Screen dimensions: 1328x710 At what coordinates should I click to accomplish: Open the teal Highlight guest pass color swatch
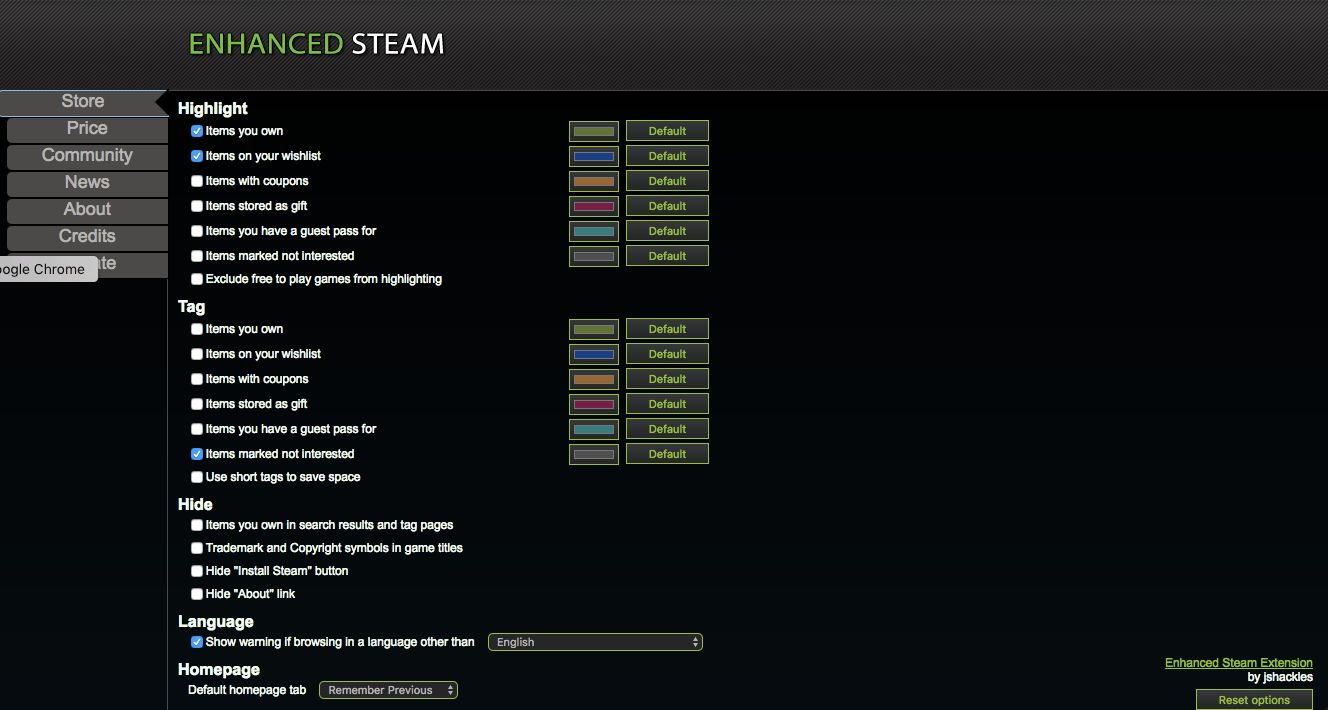coord(594,231)
